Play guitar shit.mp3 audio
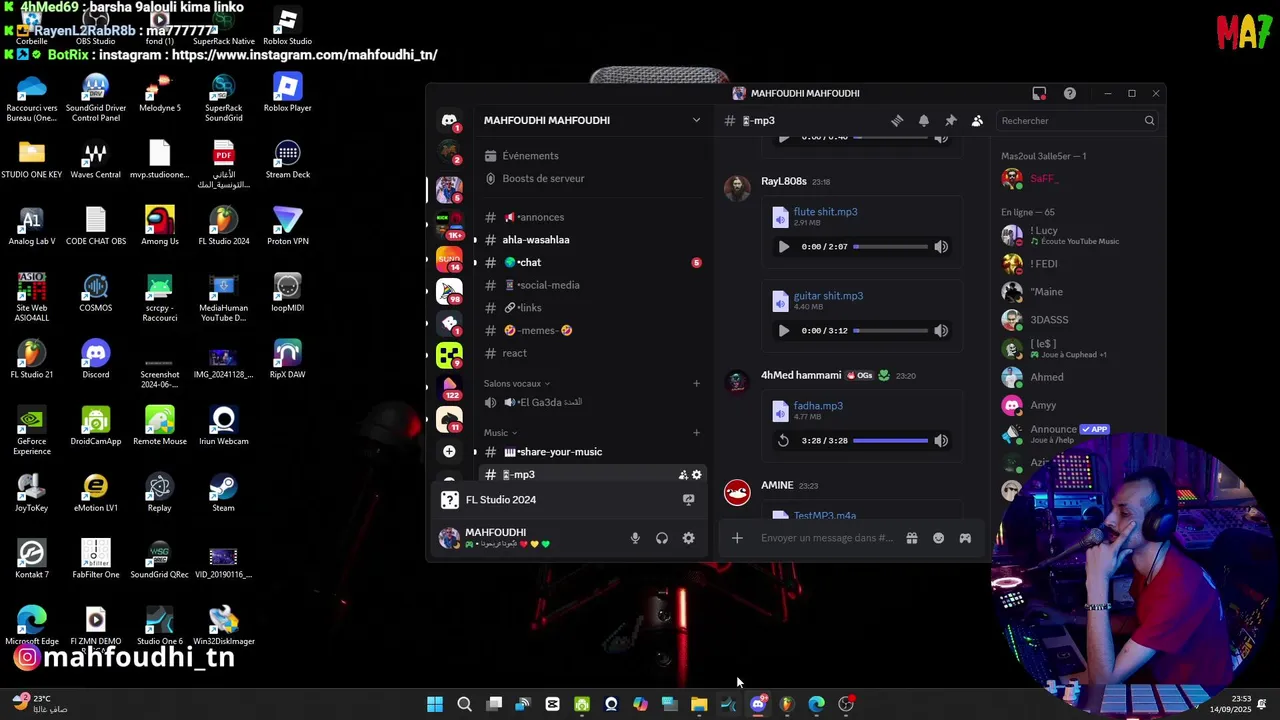 point(783,331)
